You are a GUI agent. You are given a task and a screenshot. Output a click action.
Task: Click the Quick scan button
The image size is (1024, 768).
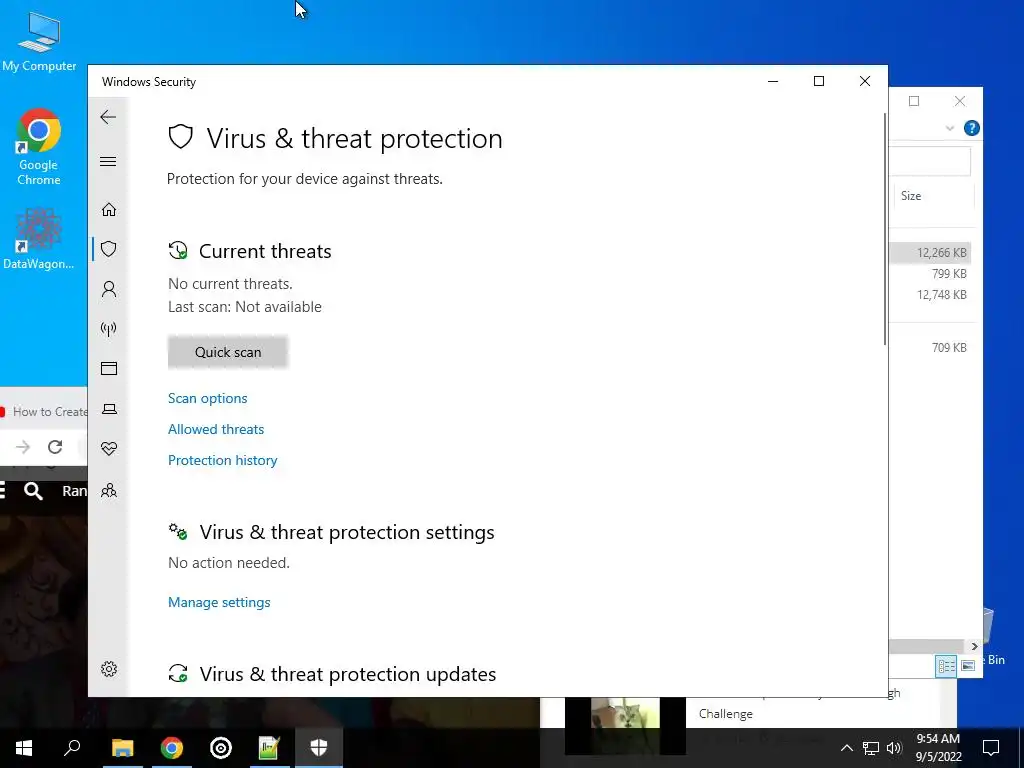tap(228, 352)
